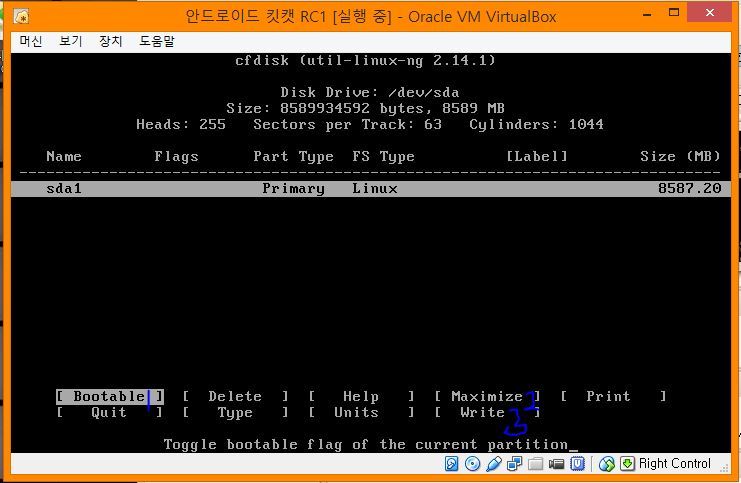Click the sda1 partition row name
741x483 pixels.
pyautogui.click(x=64, y=189)
